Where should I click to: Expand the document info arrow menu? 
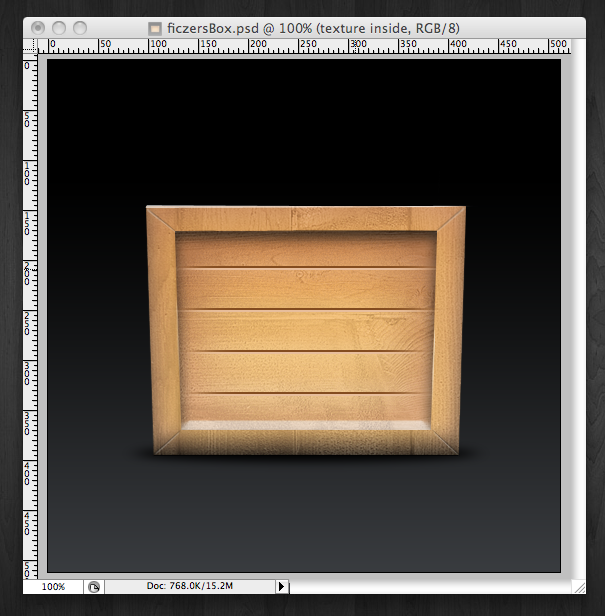[281, 587]
